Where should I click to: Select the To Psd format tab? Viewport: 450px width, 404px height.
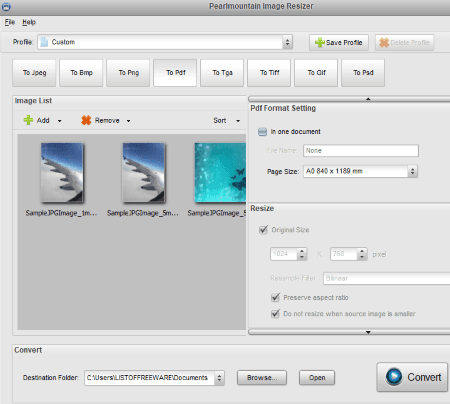click(363, 73)
